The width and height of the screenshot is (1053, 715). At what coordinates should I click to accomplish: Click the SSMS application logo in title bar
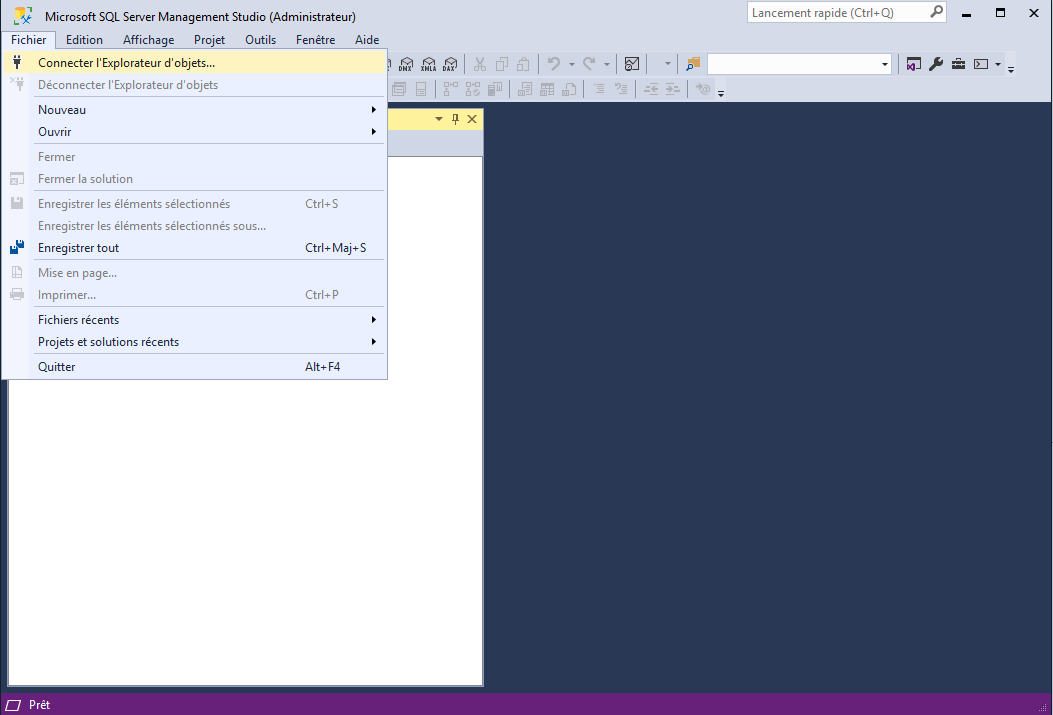coord(23,15)
